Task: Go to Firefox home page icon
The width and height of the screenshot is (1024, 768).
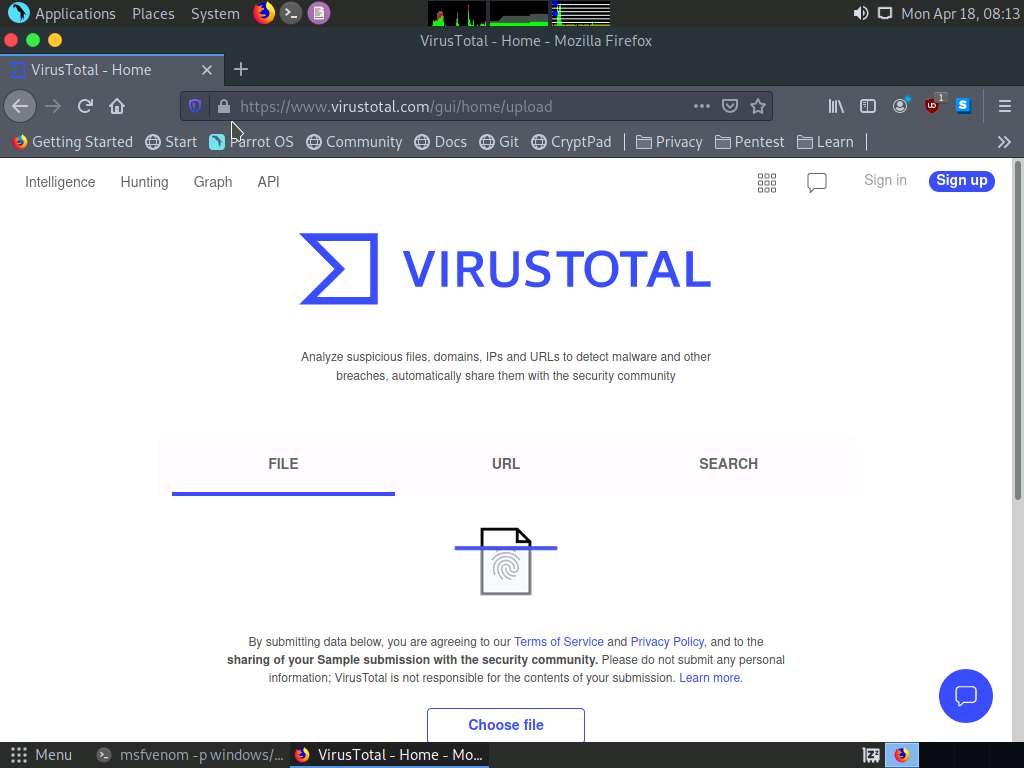Action: click(117, 106)
